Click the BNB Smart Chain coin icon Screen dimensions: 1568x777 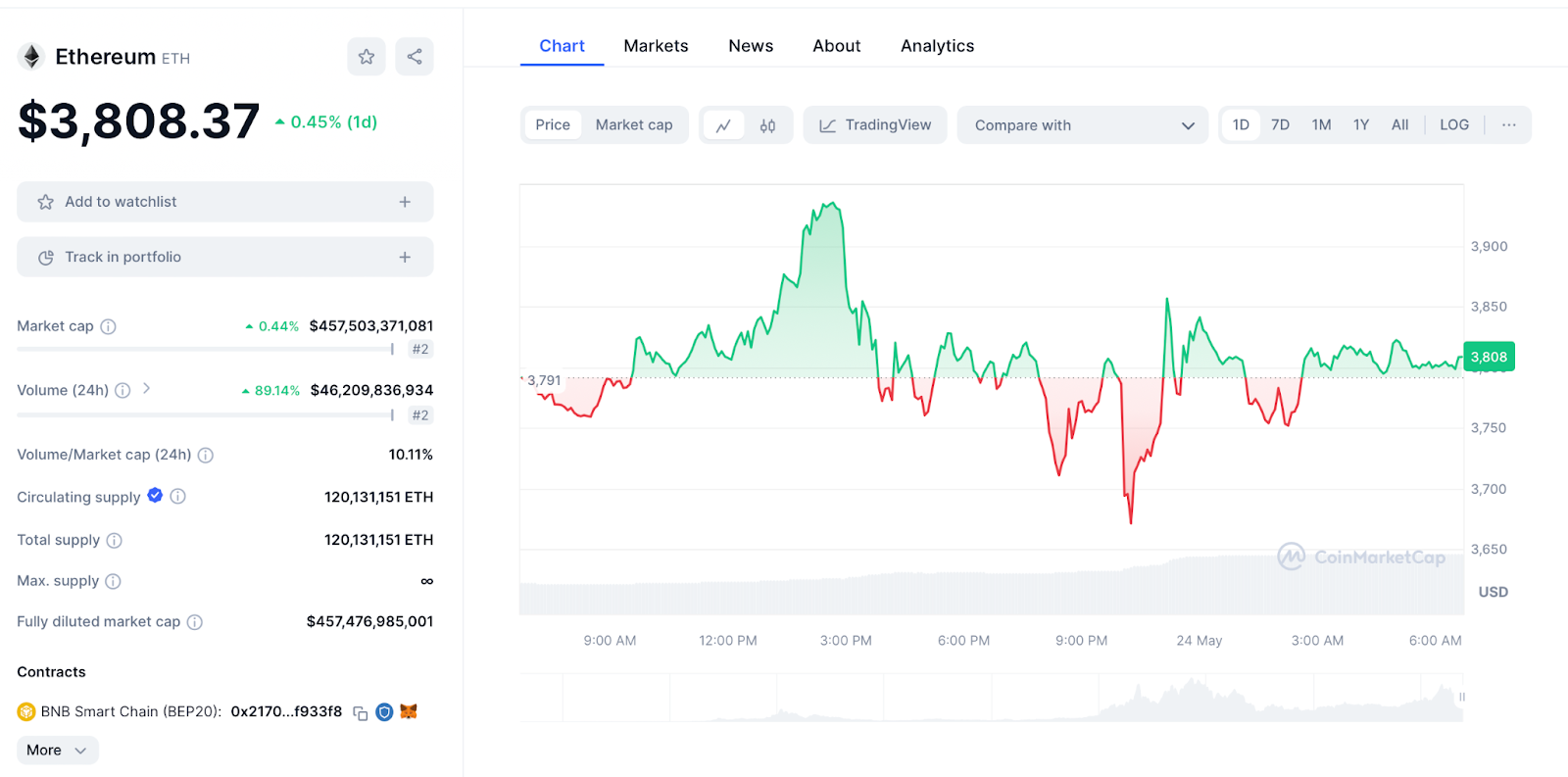click(26, 711)
